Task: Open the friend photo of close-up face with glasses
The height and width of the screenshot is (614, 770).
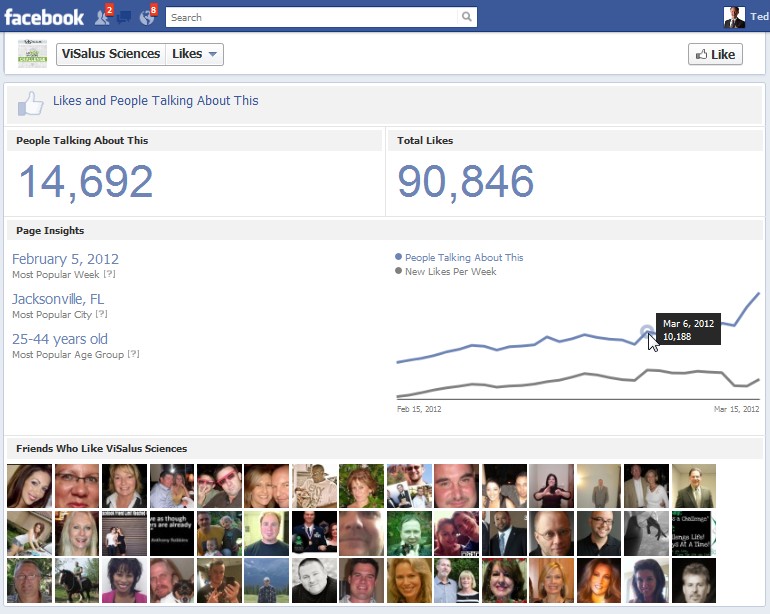Action: 77,486
